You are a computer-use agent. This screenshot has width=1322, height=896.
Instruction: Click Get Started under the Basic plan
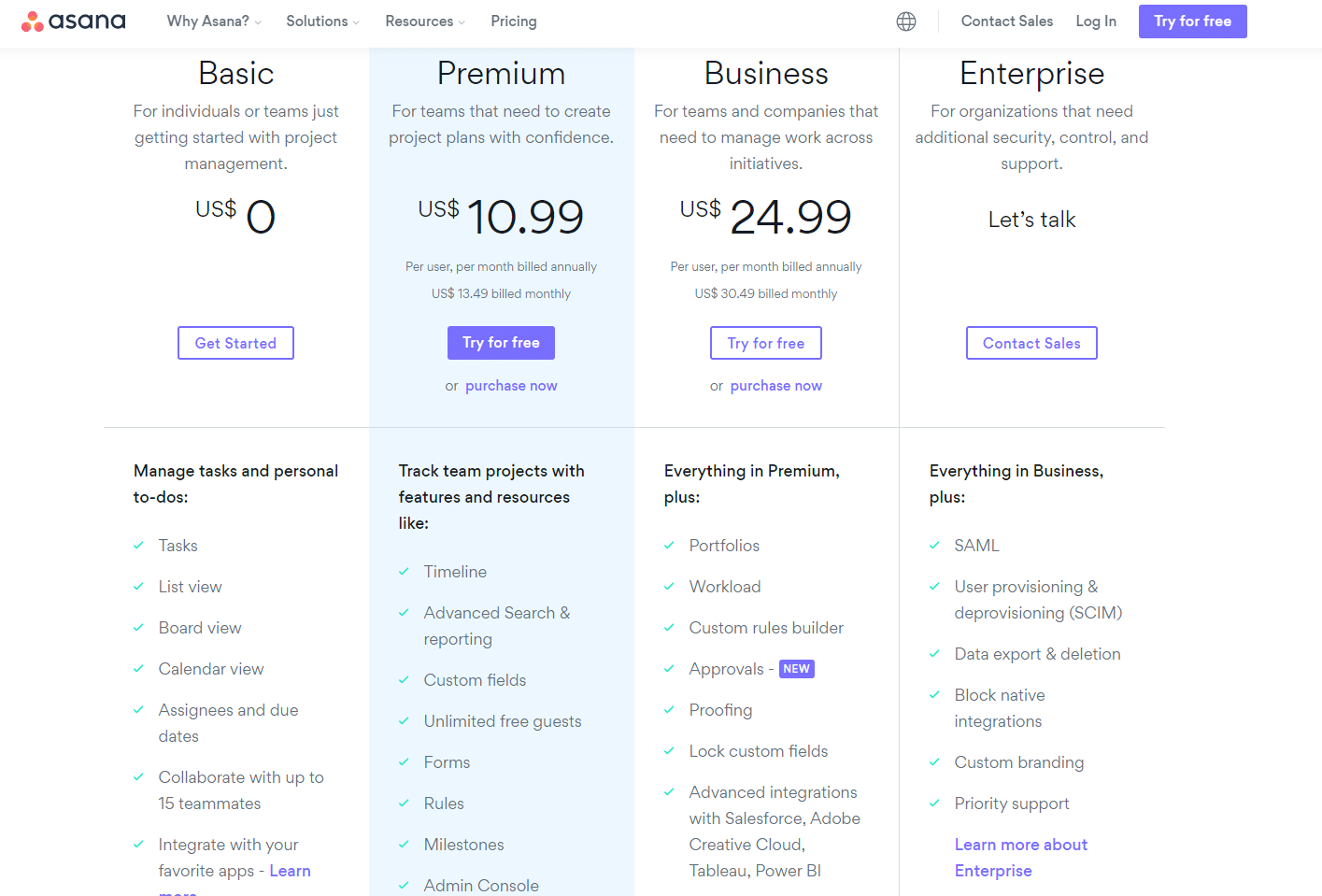pos(235,343)
